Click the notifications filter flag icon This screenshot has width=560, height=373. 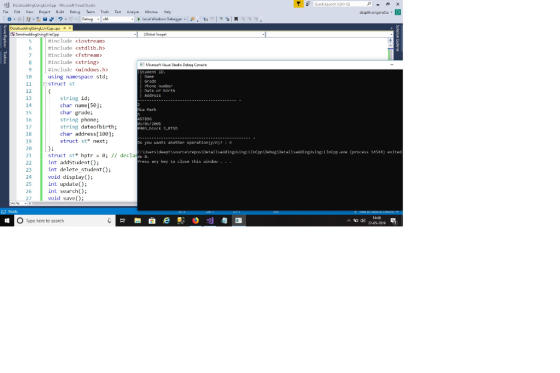pos(298,4)
